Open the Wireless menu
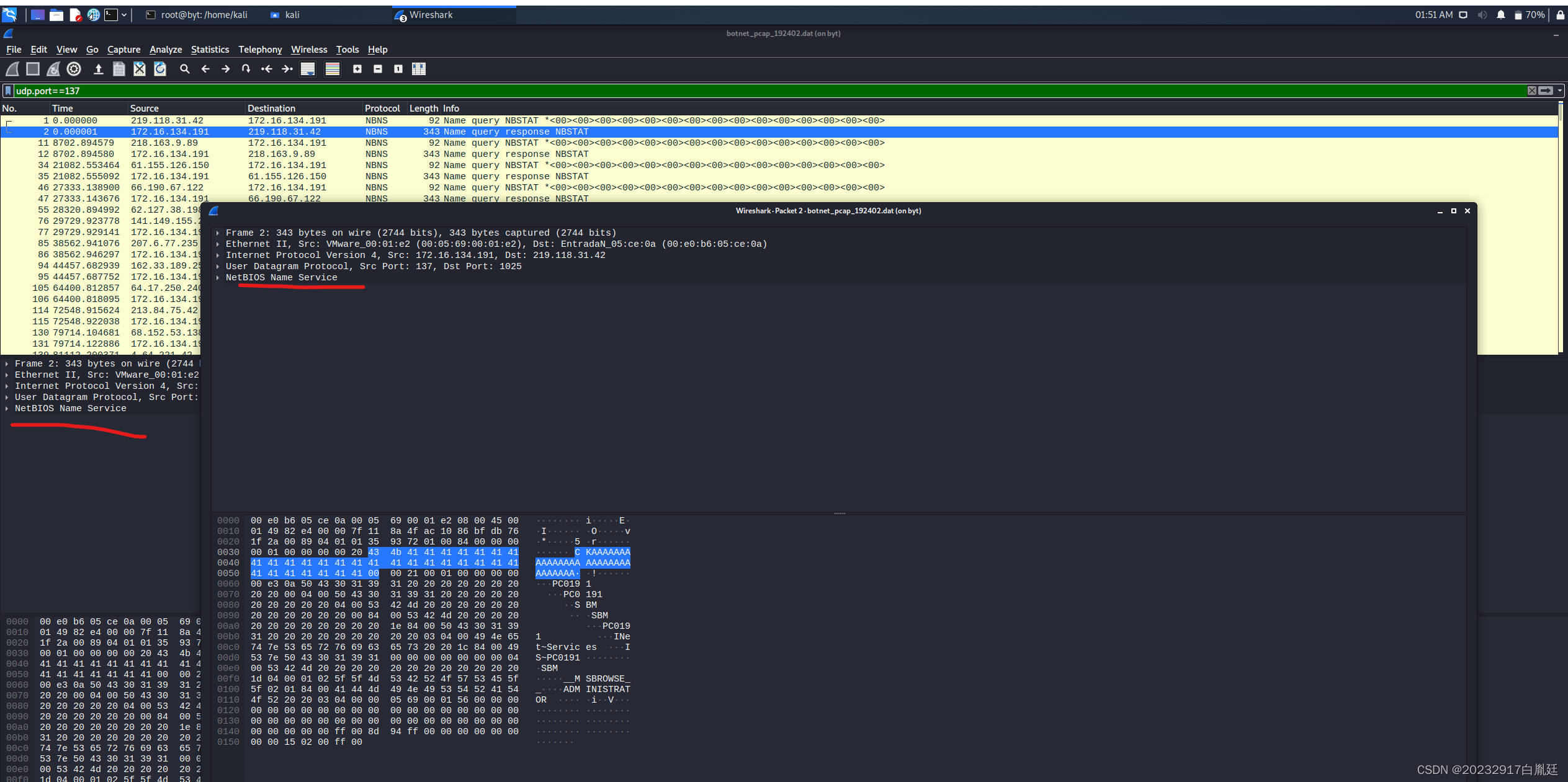The width and height of the screenshot is (1568, 782). [x=309, y=50]
